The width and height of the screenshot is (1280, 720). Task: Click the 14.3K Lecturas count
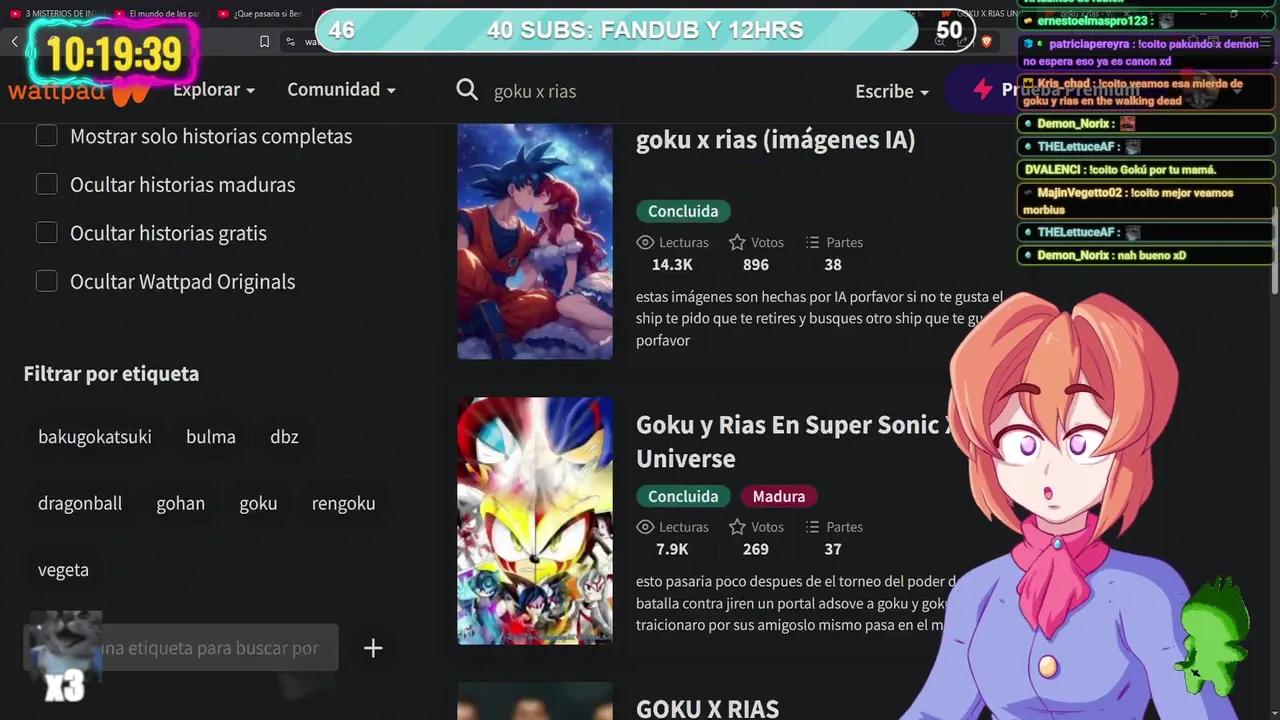(672, 265)
